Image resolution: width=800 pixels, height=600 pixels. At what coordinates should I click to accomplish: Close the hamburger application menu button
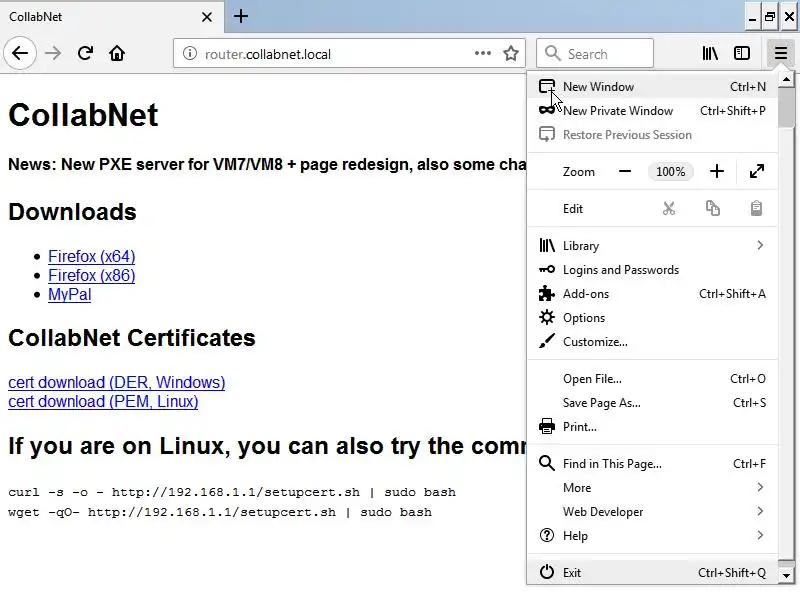click(781, 53)
